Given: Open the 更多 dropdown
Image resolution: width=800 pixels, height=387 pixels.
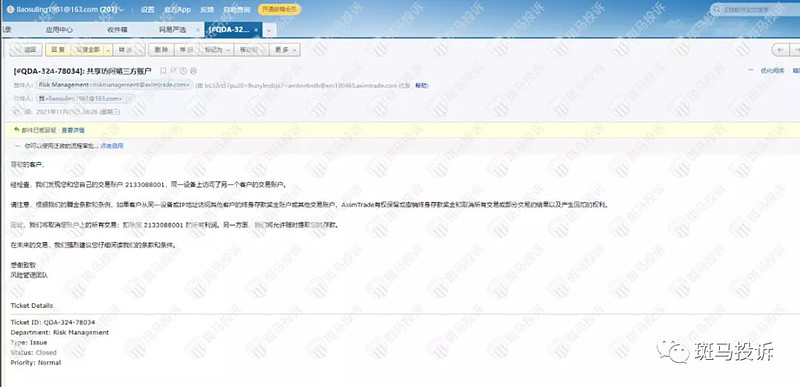Looking at the screenshot, I should click(x=285, y=49).
